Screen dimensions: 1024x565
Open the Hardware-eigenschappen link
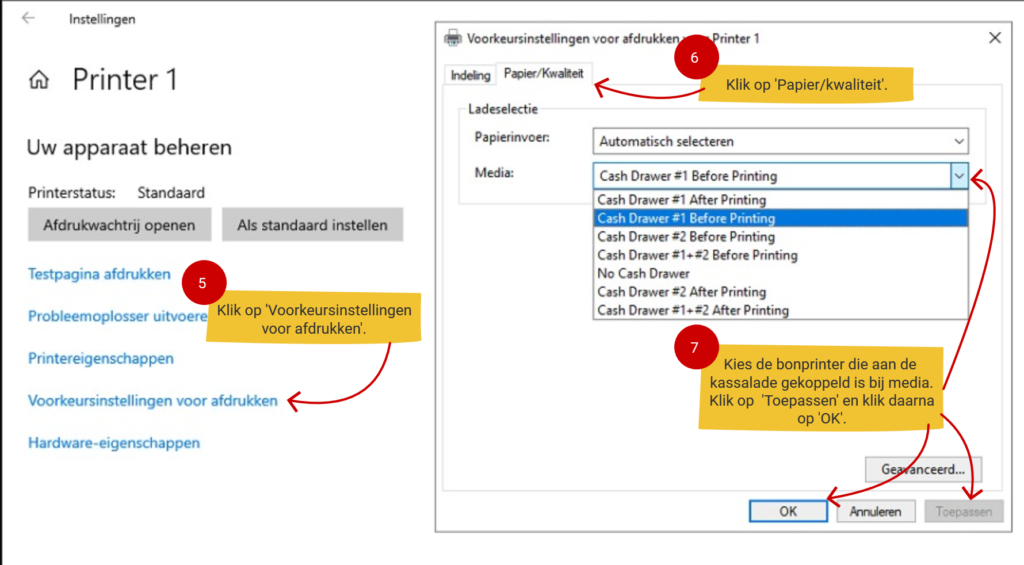(114, 443)
